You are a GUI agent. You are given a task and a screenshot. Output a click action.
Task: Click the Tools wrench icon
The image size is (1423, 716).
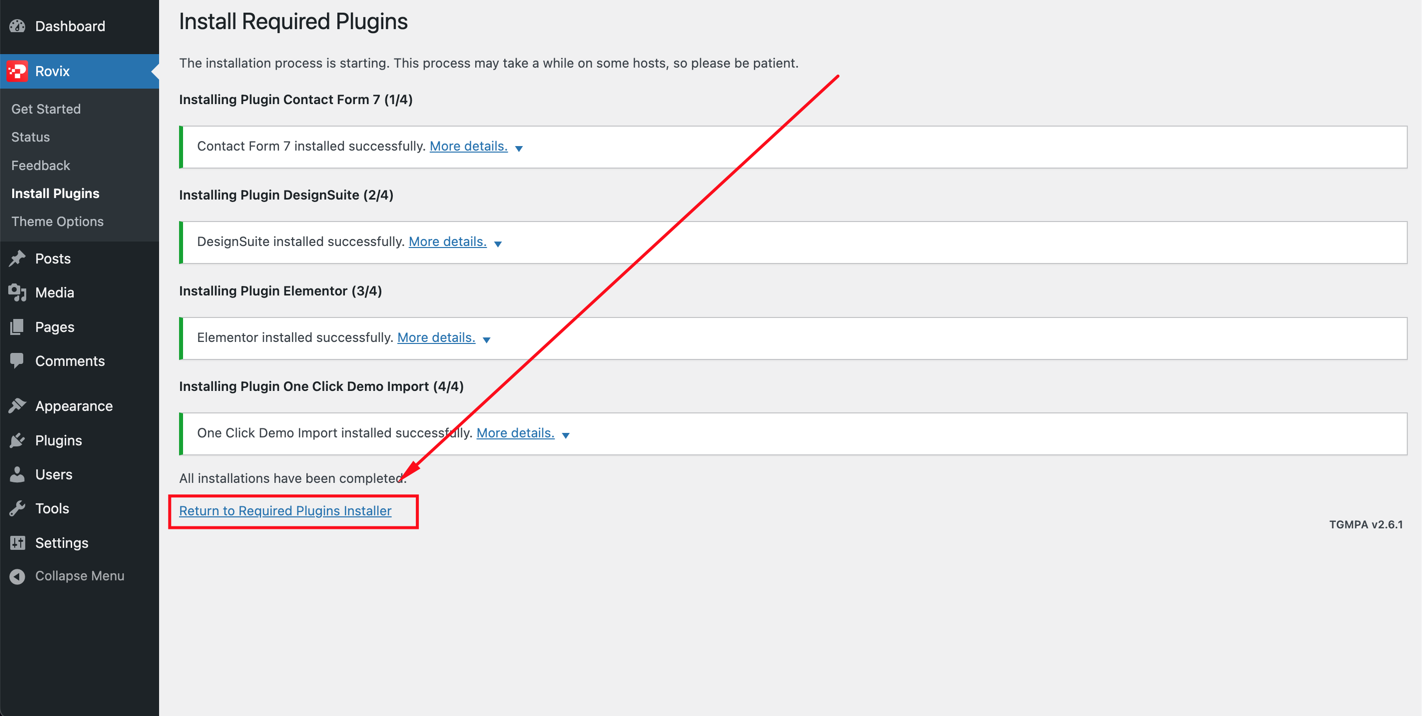[17, 508]
